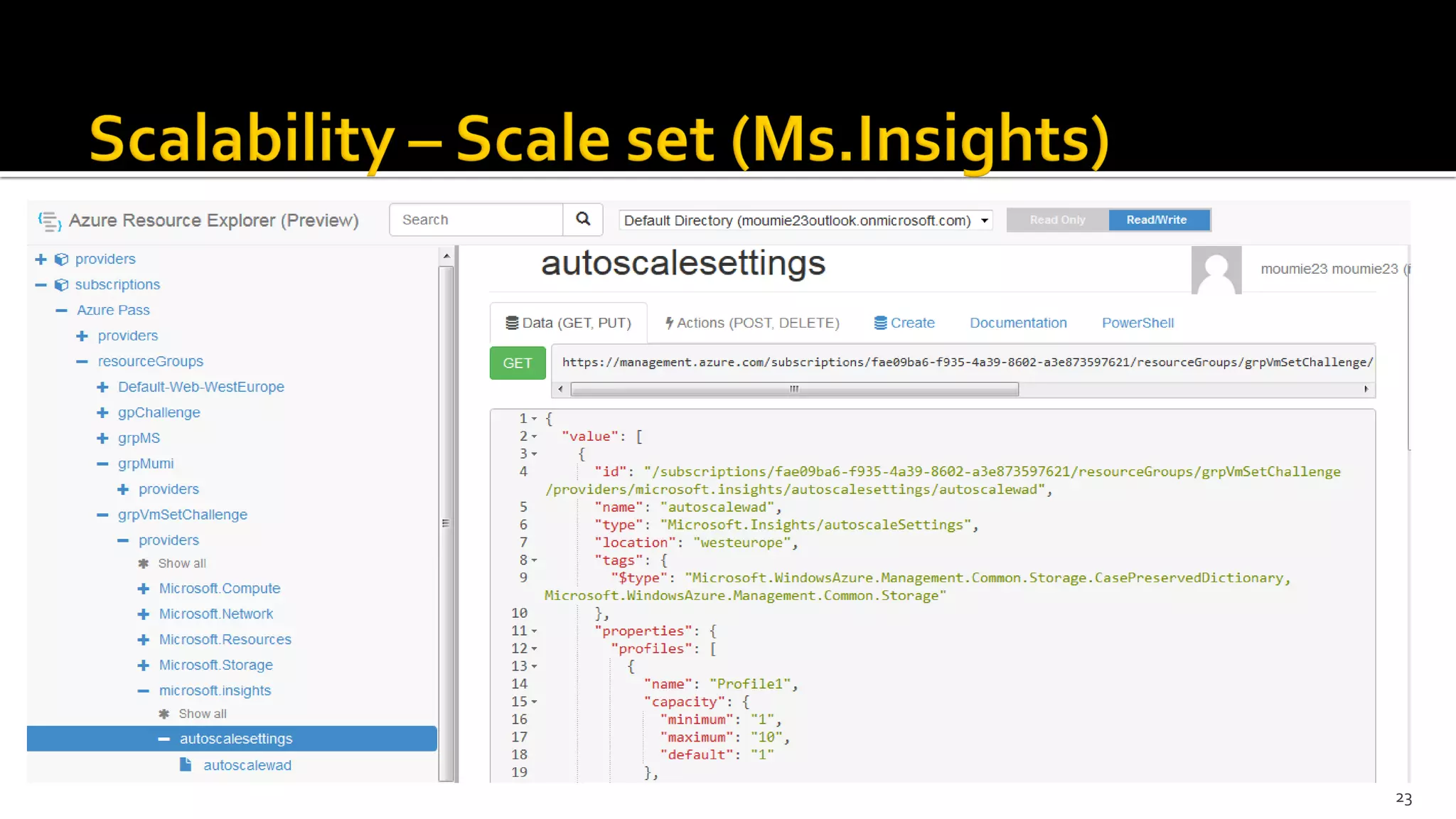Expand Default-Web-WestEurope resource group

coord(103,387)
